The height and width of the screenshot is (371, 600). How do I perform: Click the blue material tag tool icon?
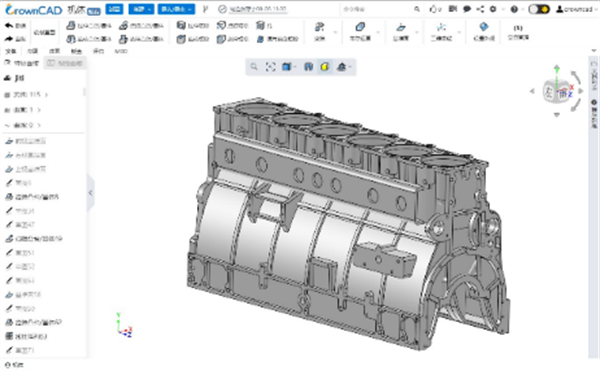coord(484,27)
